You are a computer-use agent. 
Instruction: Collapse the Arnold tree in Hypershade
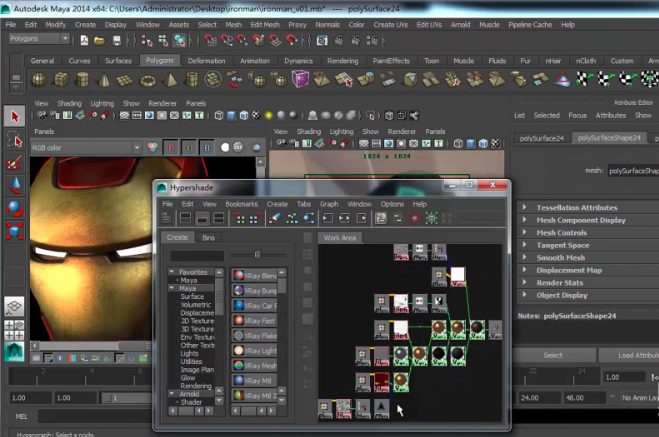coord(172,394)
